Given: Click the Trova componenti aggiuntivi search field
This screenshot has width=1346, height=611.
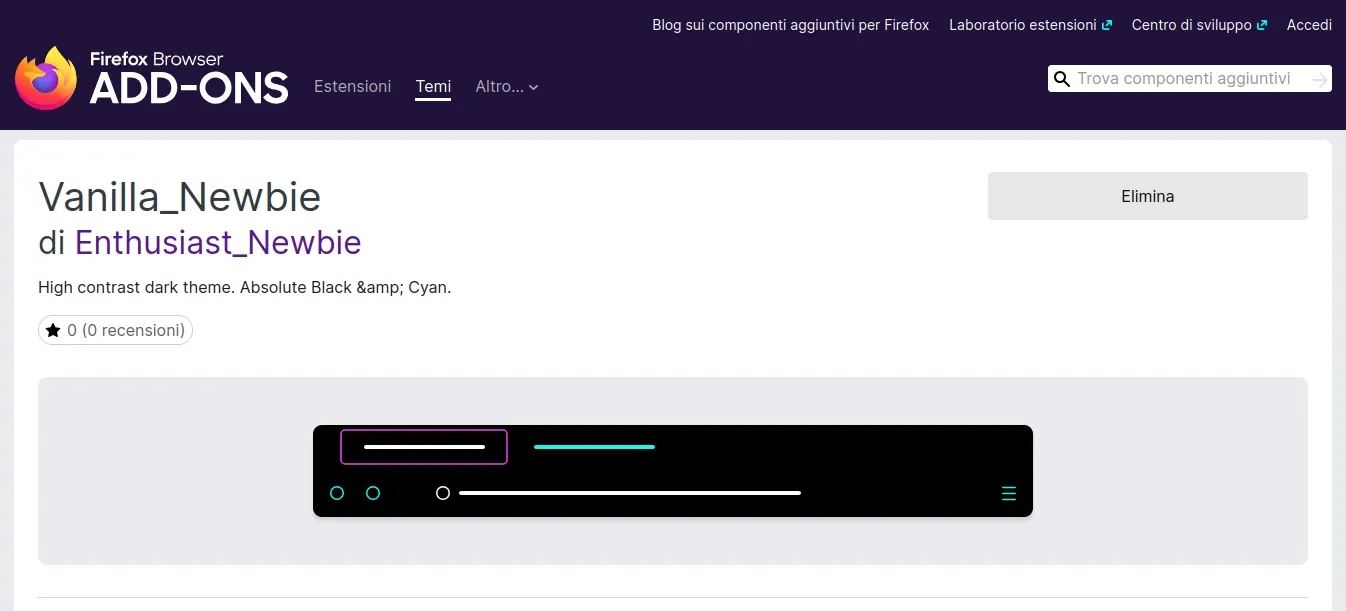Looking at the screenshot, I should pos(1180,78).
